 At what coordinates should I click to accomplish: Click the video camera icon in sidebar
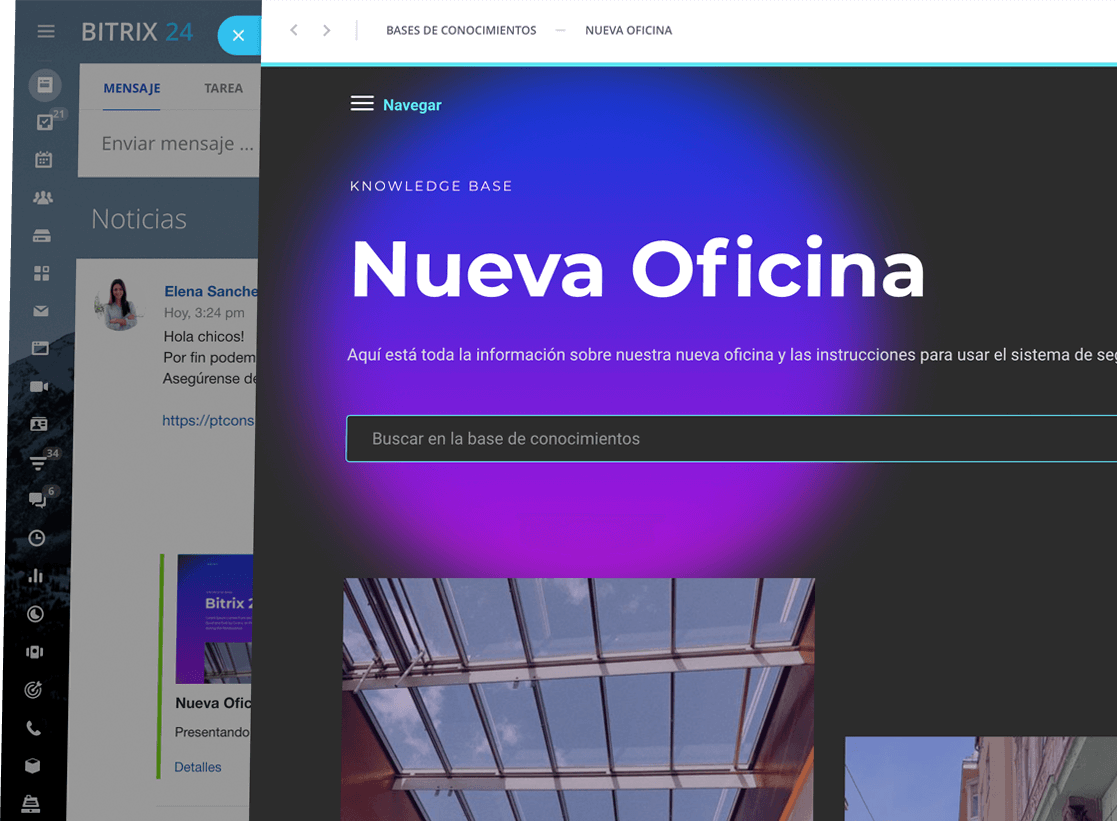tap(39, 386)
